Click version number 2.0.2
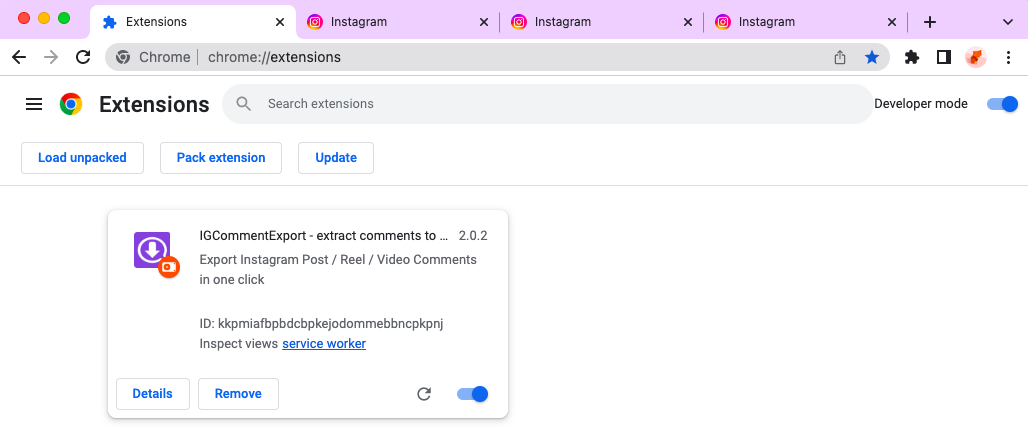This screenshot has height=446, width=1028. pos(473,235)
